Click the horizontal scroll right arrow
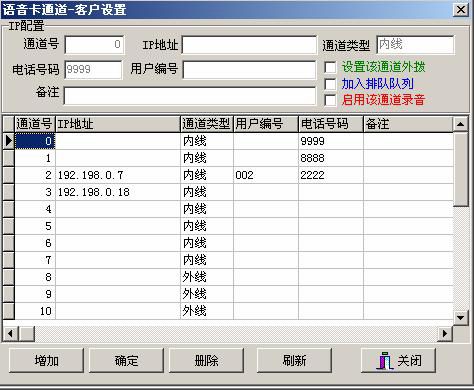The image size is (474, 390). [x=445, y=333]
